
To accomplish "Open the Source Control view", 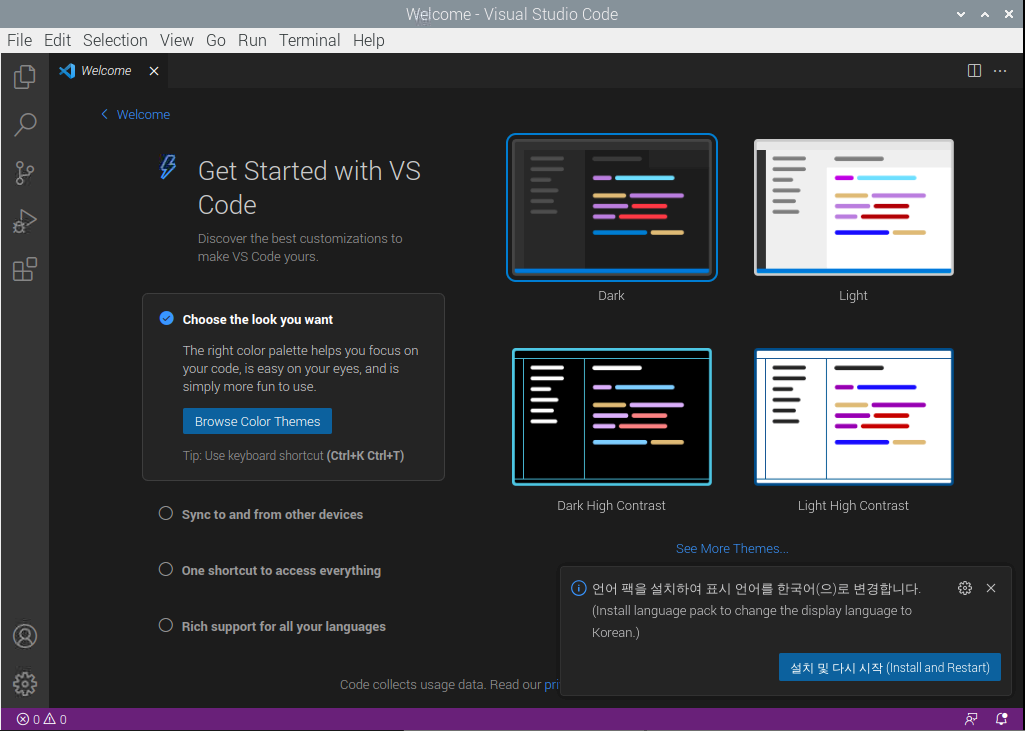I will point(25,173).
